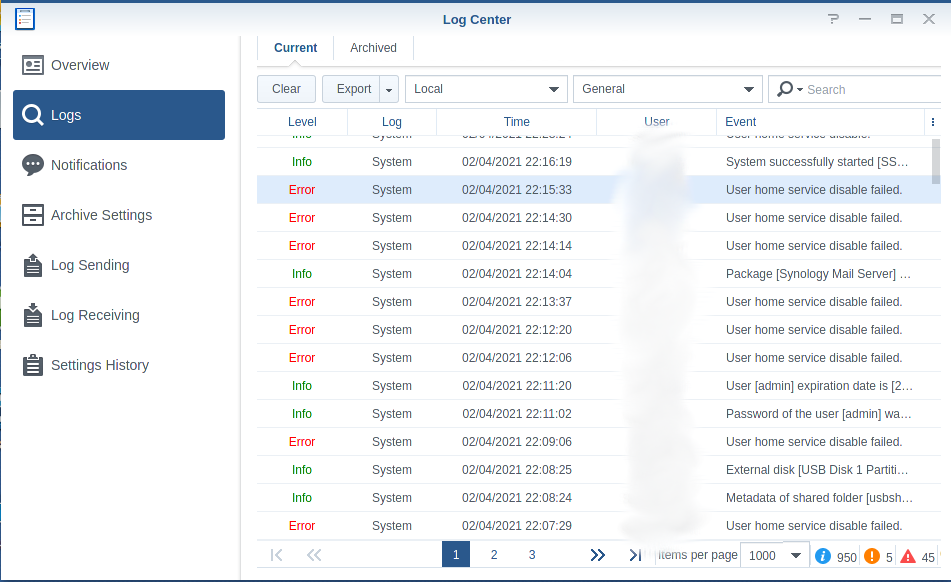Filter by the blue info count icon
Viewport: 951px width, 582px height.
click(822, 556)
